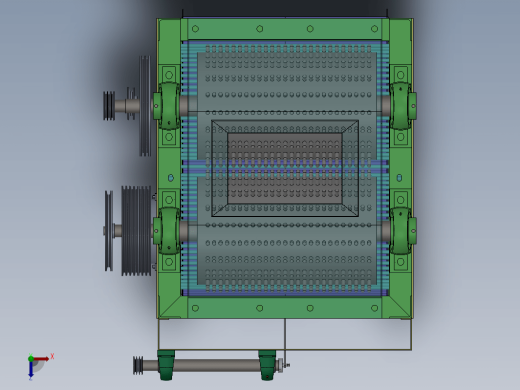The width and height of the screenshot is (520, 390).
Task: Click the red X axis of the triad
Action: click(42, 359)
